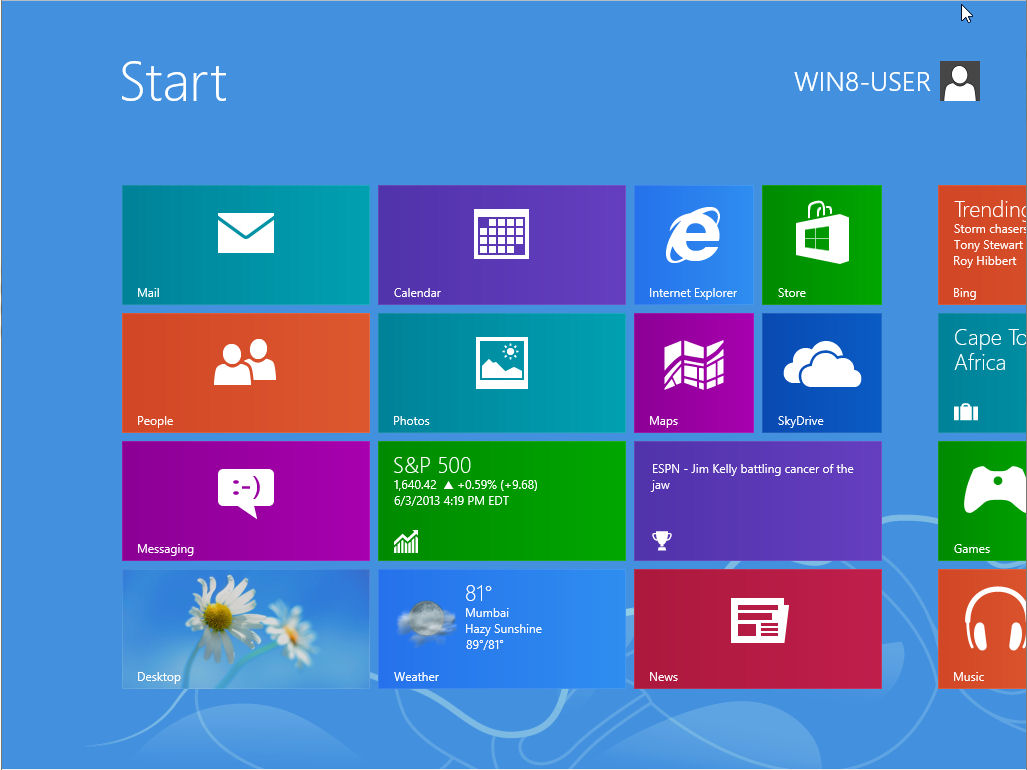Launch Internet Explorer from its 'e' icon
The height and width of the screenshot is (770, 1027).
click(x=693, y=234)
